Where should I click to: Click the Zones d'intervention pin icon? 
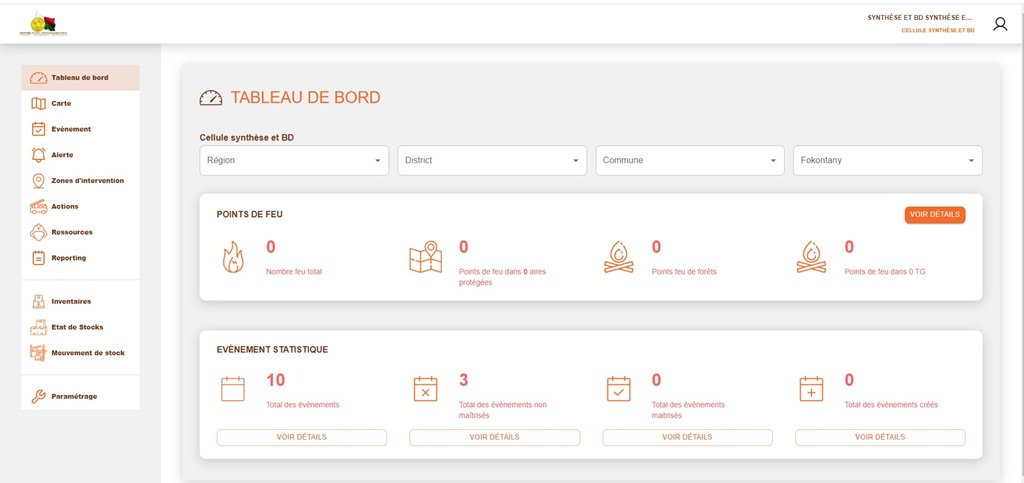[39, 181]
